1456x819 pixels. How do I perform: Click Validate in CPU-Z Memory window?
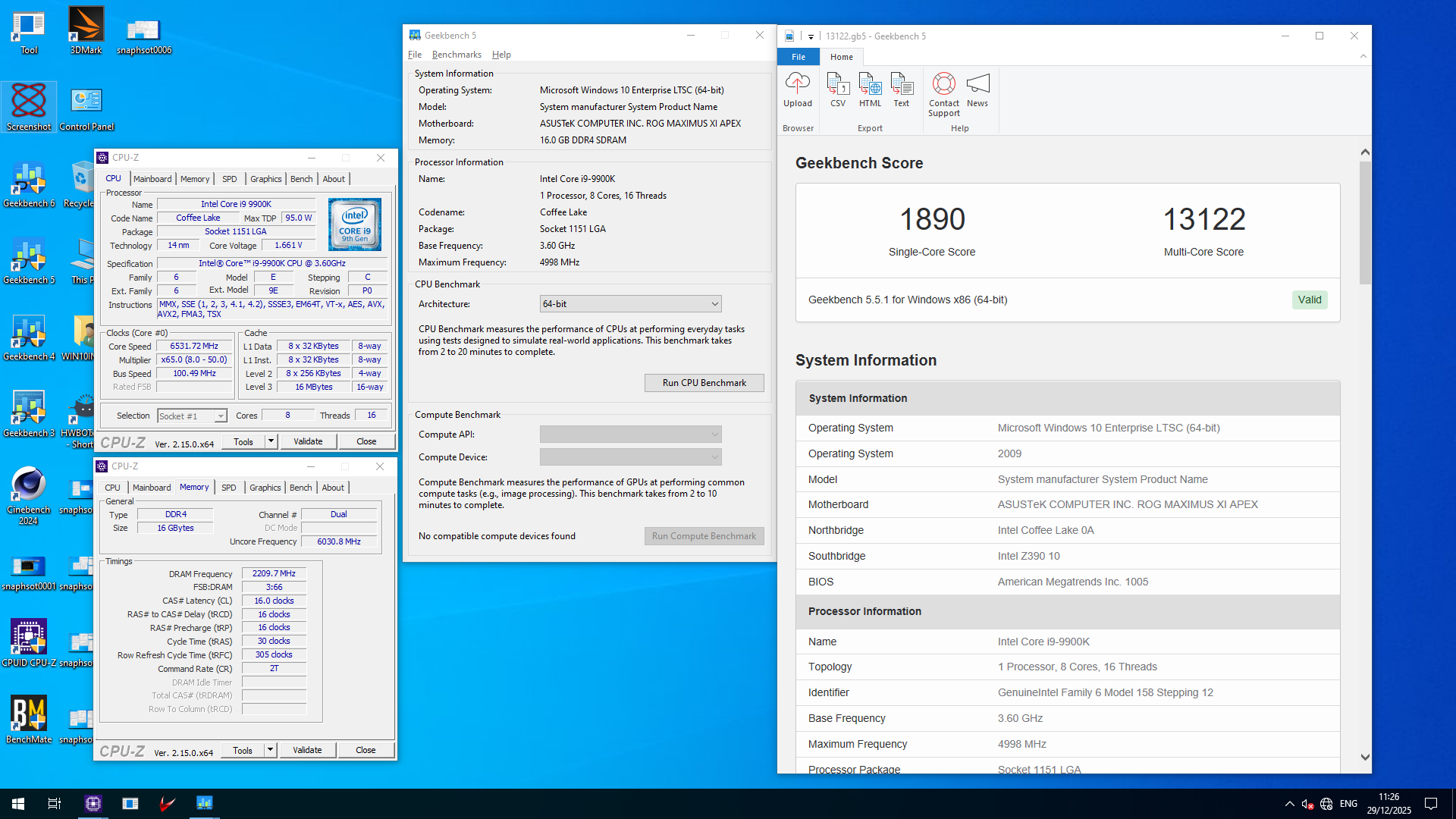click(307, 750)
